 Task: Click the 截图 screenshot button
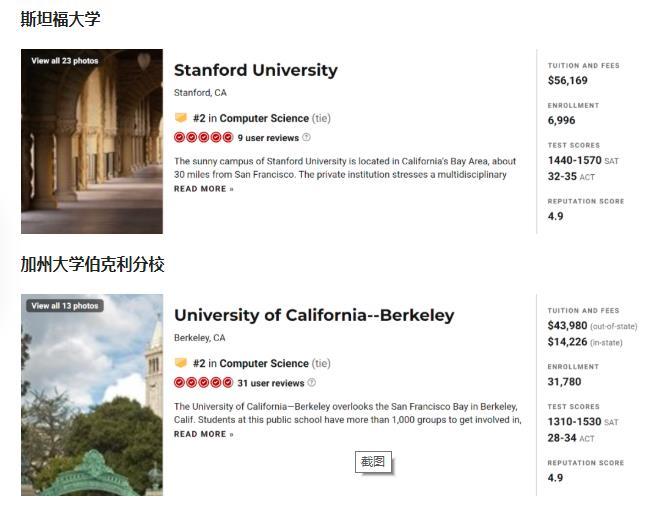(x=372, y=462)
